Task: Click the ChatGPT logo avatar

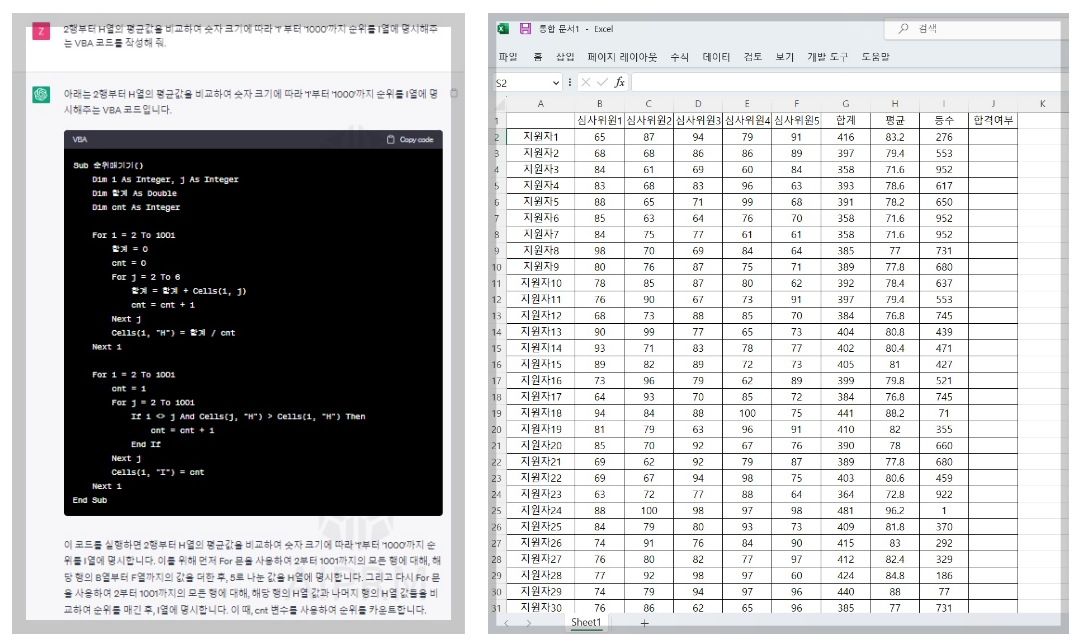Action: click(x=41, y=94)
